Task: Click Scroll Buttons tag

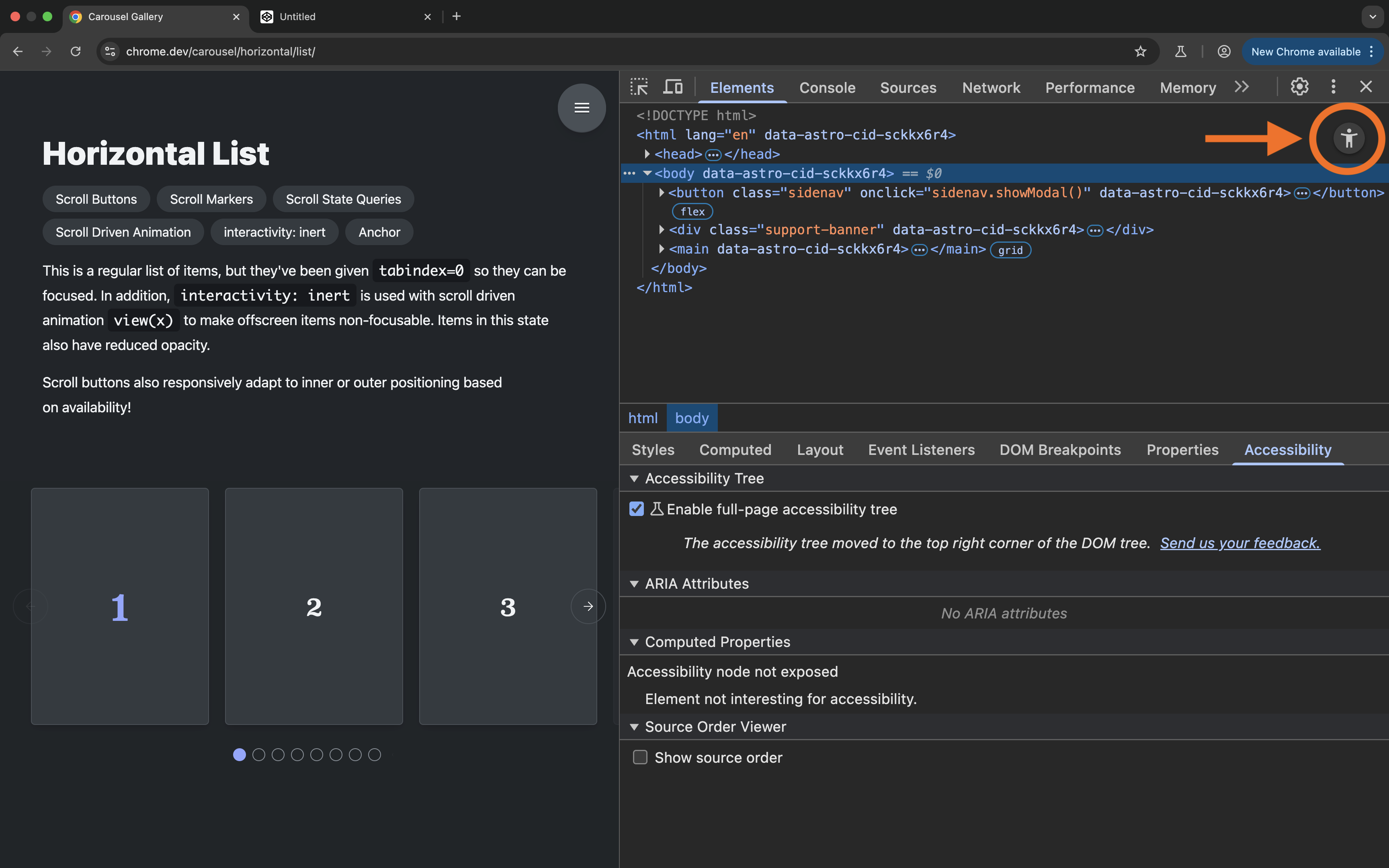Action: click(96, 199)
